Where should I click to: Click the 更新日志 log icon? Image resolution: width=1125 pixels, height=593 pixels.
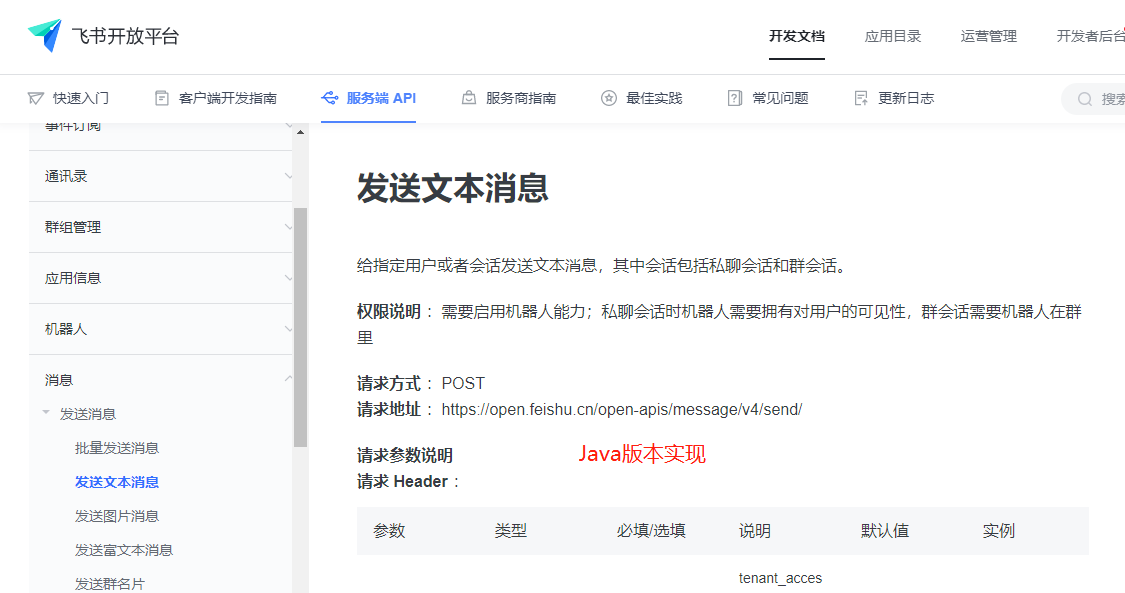pyautogui.click(x=860, y=97)
